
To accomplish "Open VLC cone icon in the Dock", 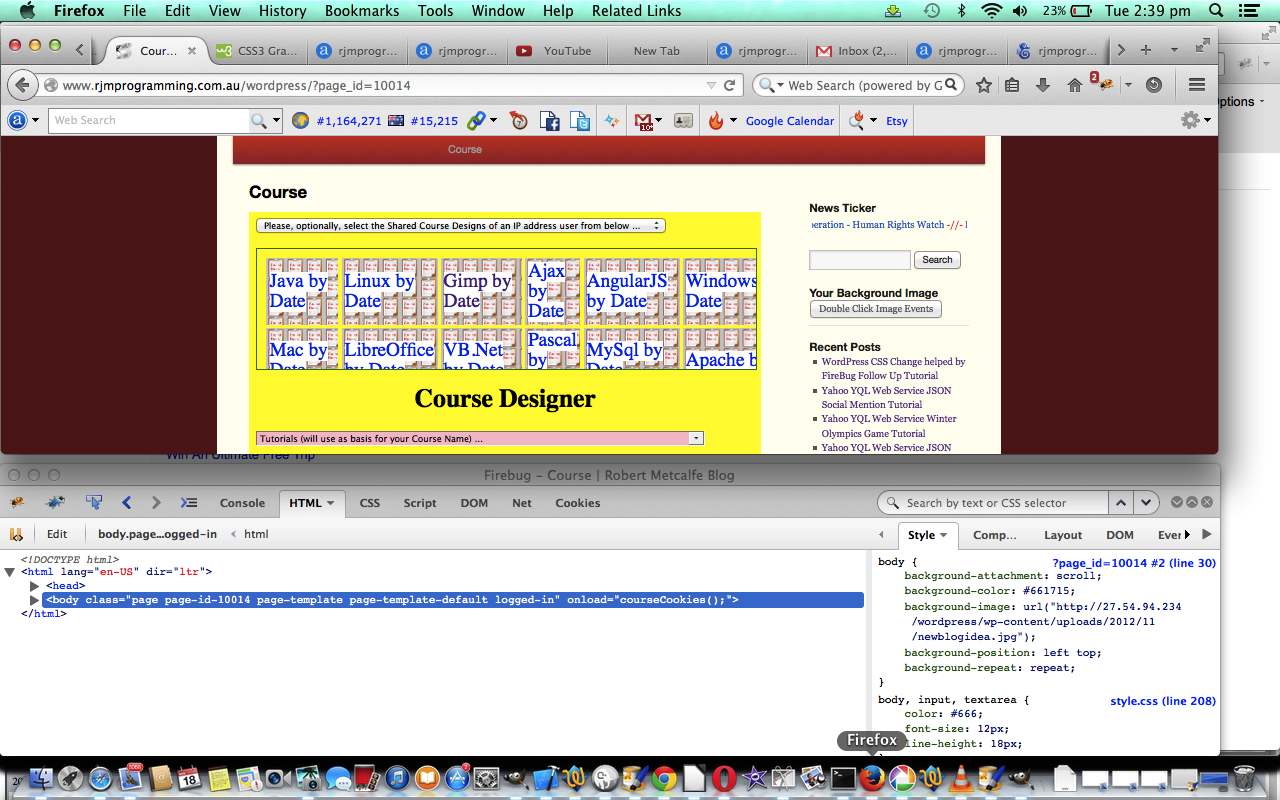I will click(x=961, y=778).
